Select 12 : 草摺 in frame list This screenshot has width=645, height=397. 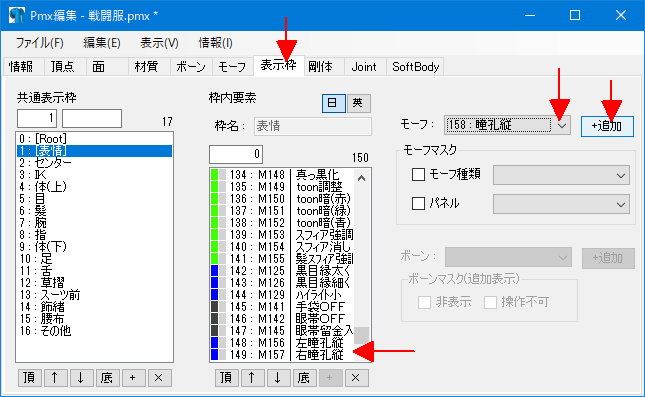94,283
